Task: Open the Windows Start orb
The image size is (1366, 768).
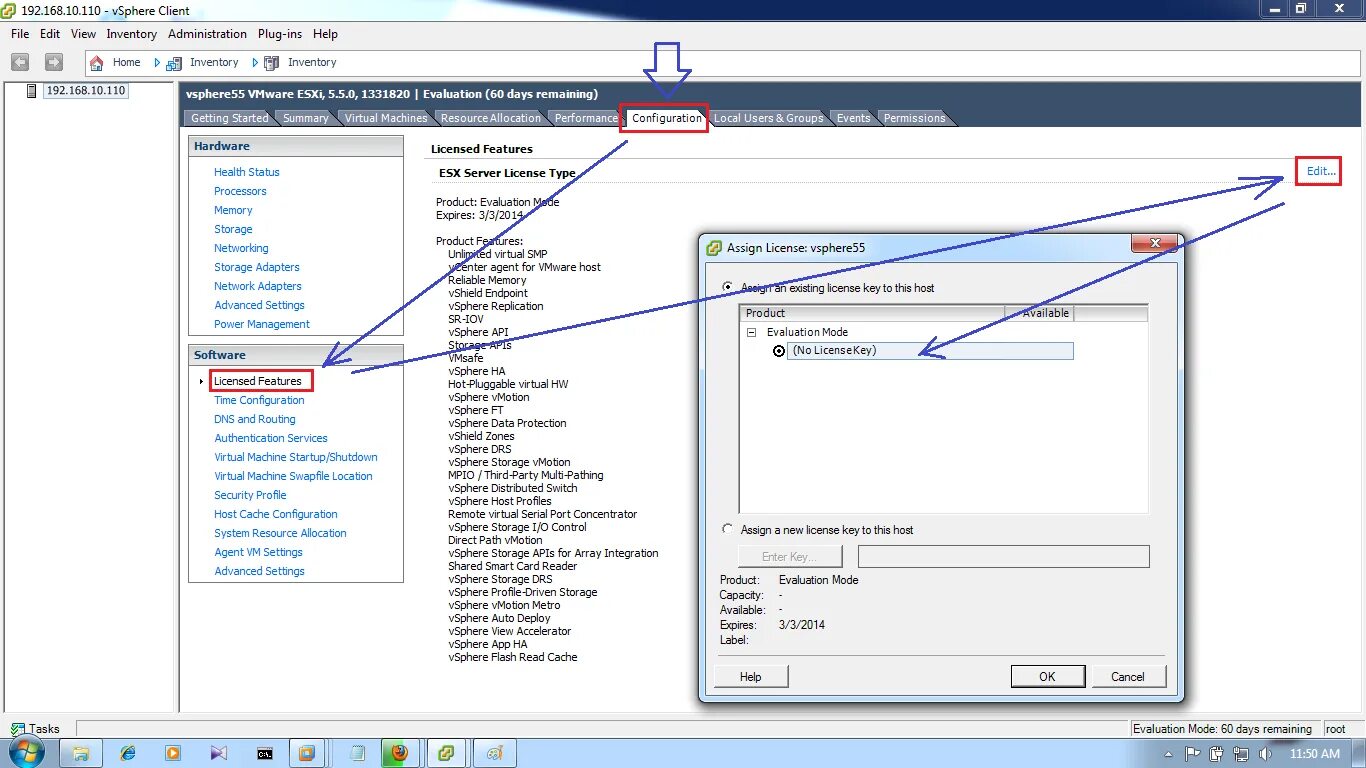Action: [x=25, y=753]
